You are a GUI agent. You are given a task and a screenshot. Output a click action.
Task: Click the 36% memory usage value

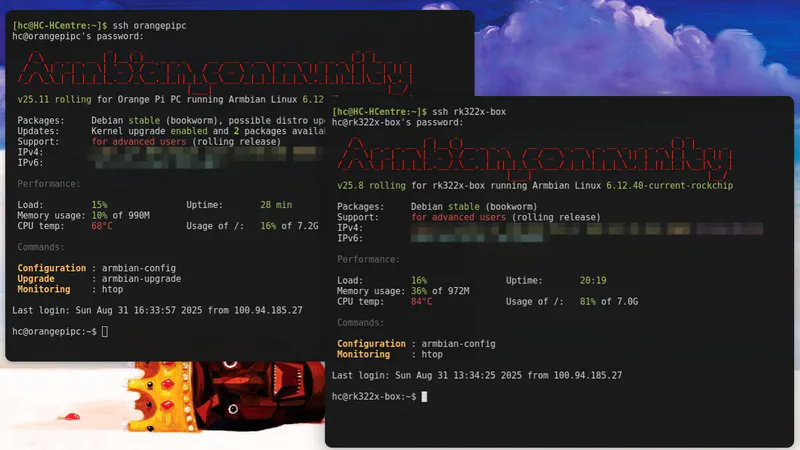[x=419, y=291]
